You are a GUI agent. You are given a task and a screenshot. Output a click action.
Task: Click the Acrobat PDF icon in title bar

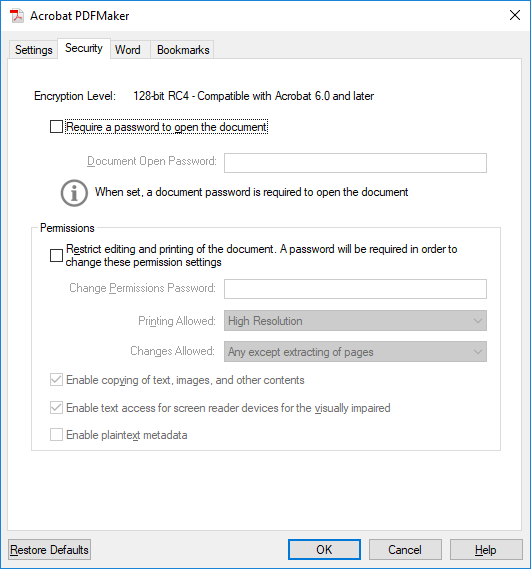tap(16, 16)
